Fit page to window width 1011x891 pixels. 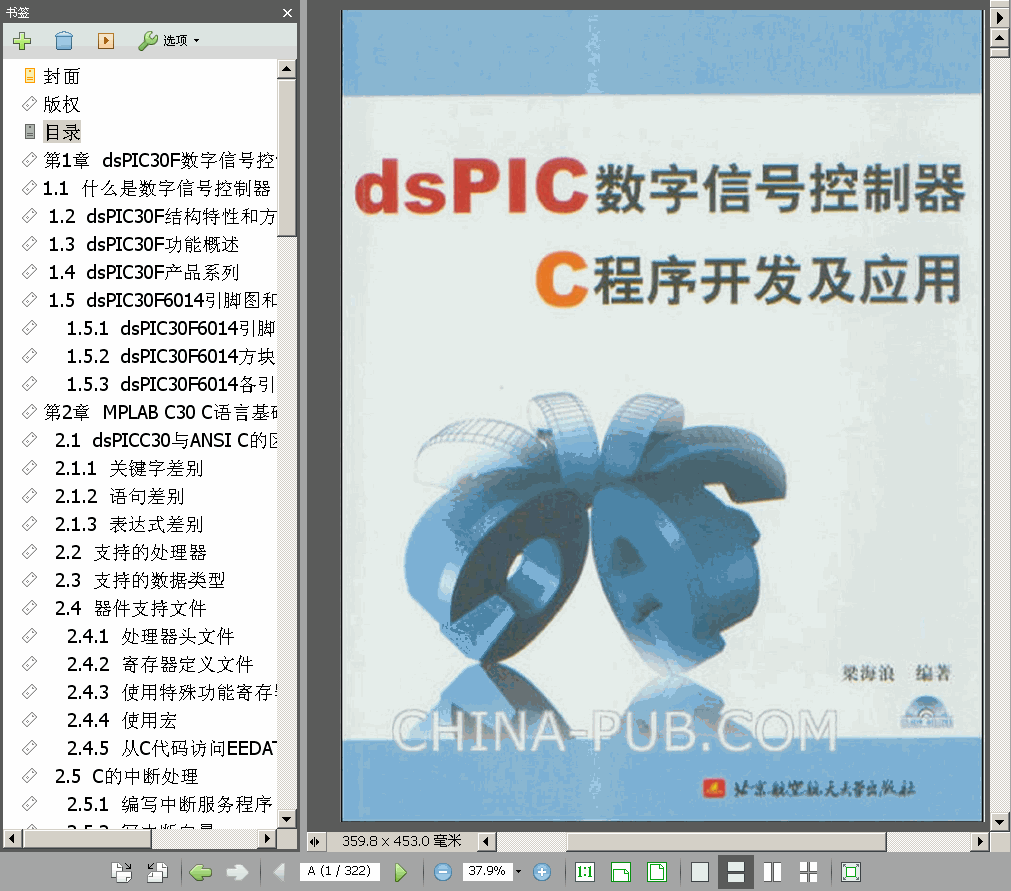(x=621, y=871)
